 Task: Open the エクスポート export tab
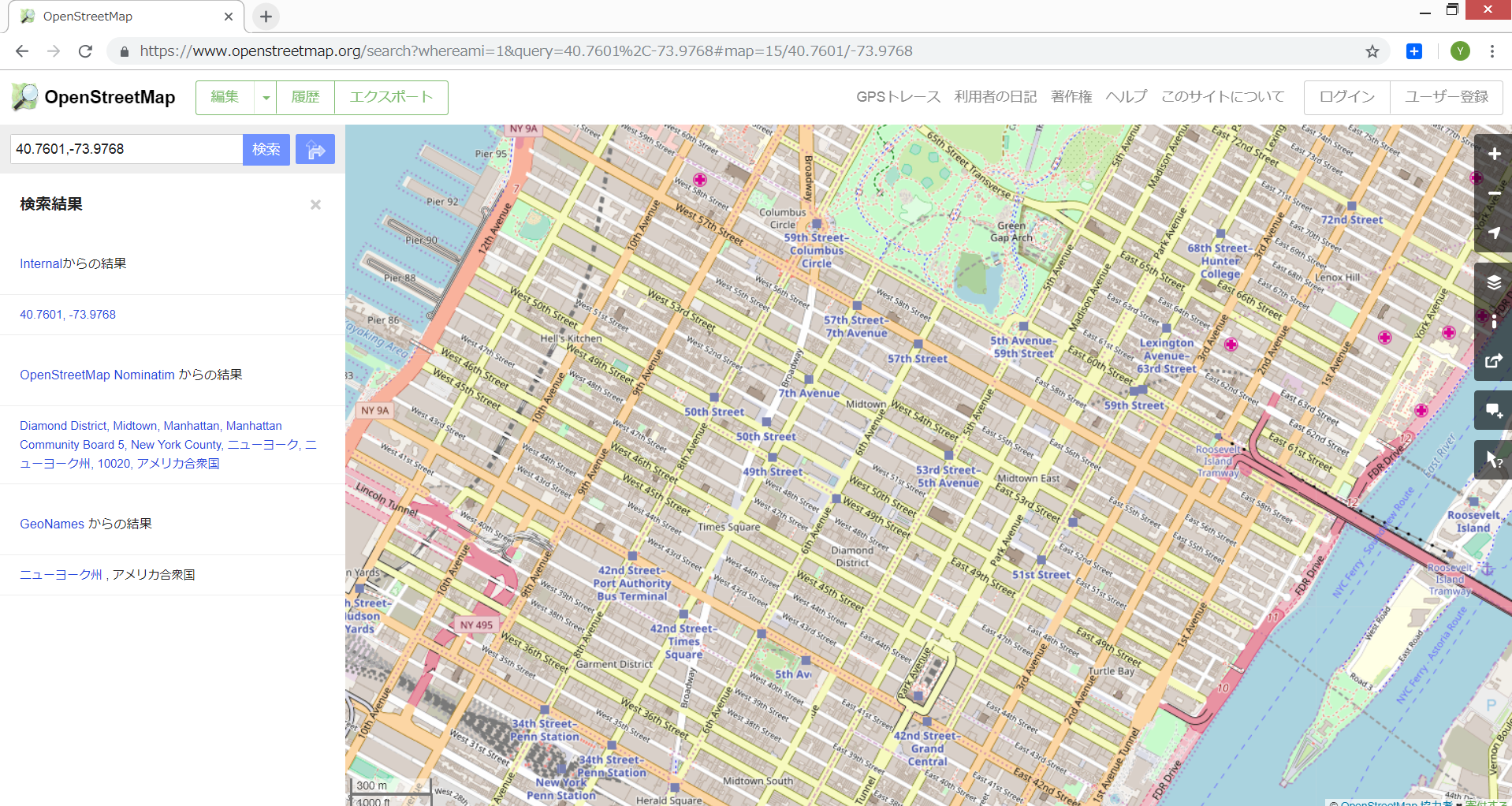coord(391,98)
